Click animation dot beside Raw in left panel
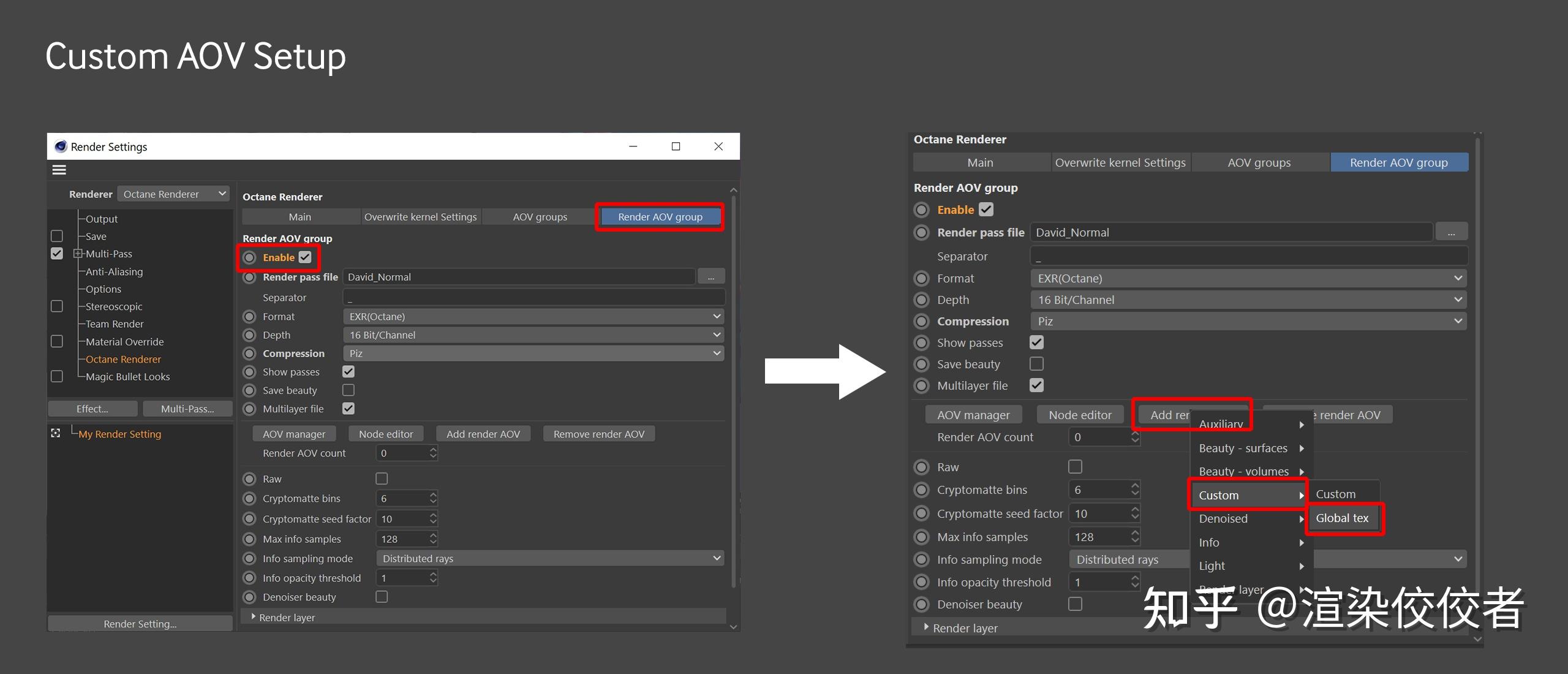 point(249,479)
